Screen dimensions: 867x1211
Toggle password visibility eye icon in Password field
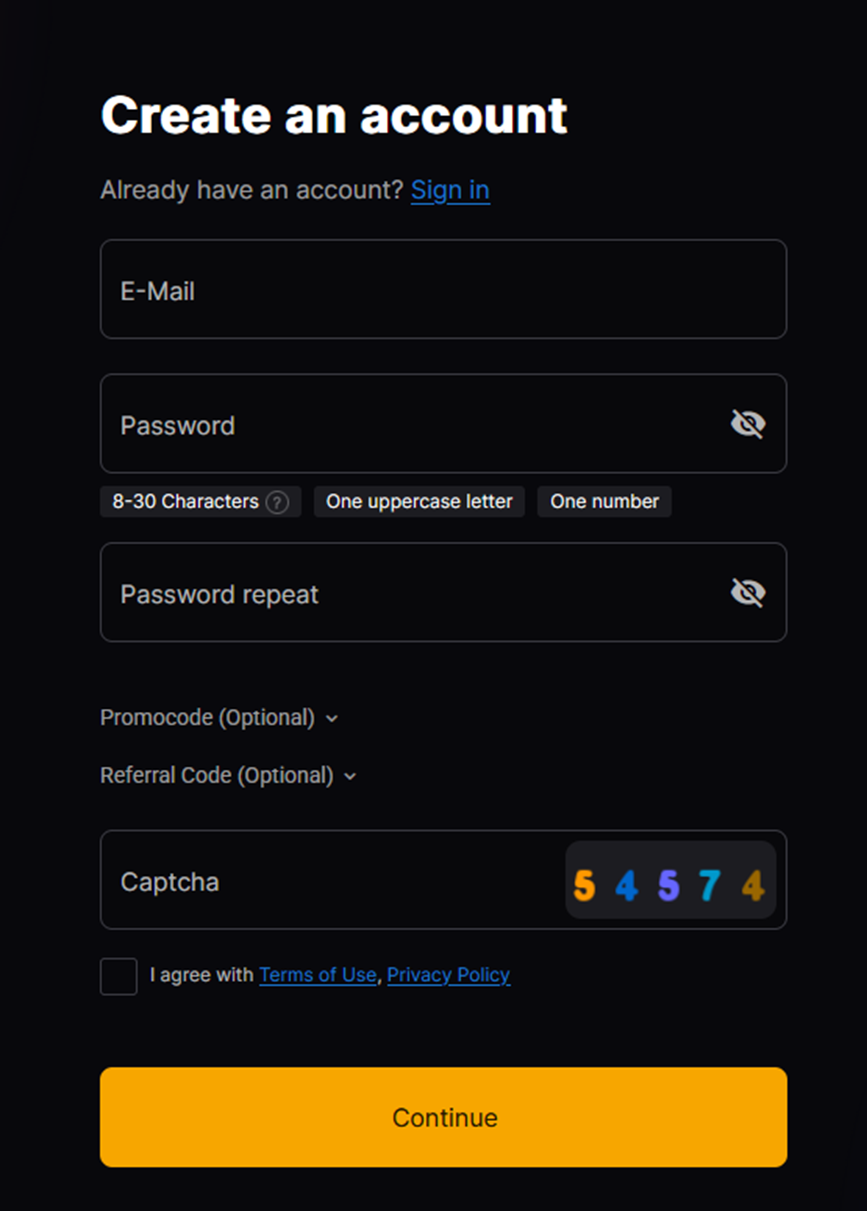tap(747, 425)
